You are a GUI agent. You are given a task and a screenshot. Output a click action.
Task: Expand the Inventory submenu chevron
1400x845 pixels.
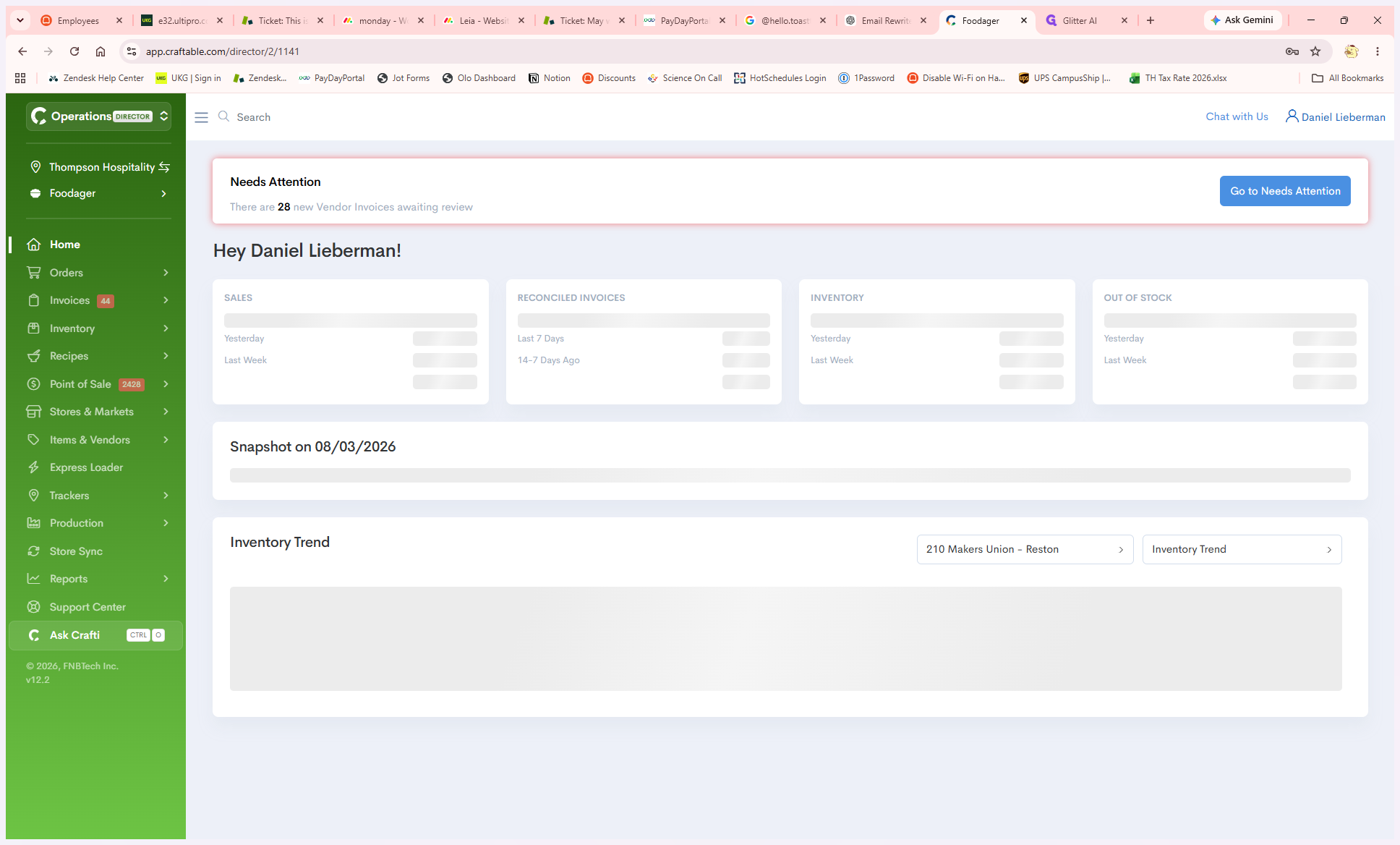[x=166, y=328]
